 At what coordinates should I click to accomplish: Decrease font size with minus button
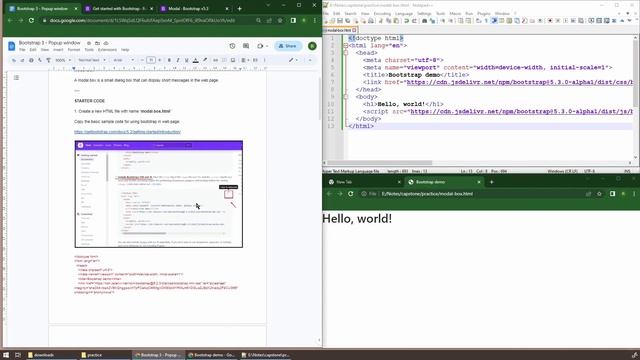(142, 60)
